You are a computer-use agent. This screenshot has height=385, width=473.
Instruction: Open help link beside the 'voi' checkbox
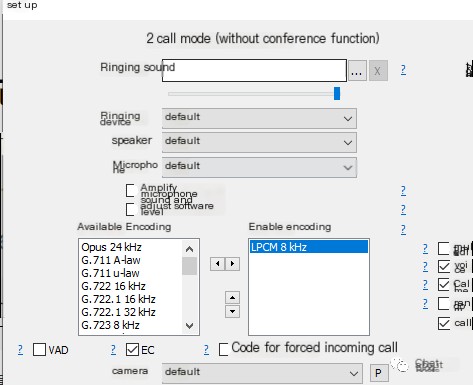pyautogui.click(x=425, y=267)
